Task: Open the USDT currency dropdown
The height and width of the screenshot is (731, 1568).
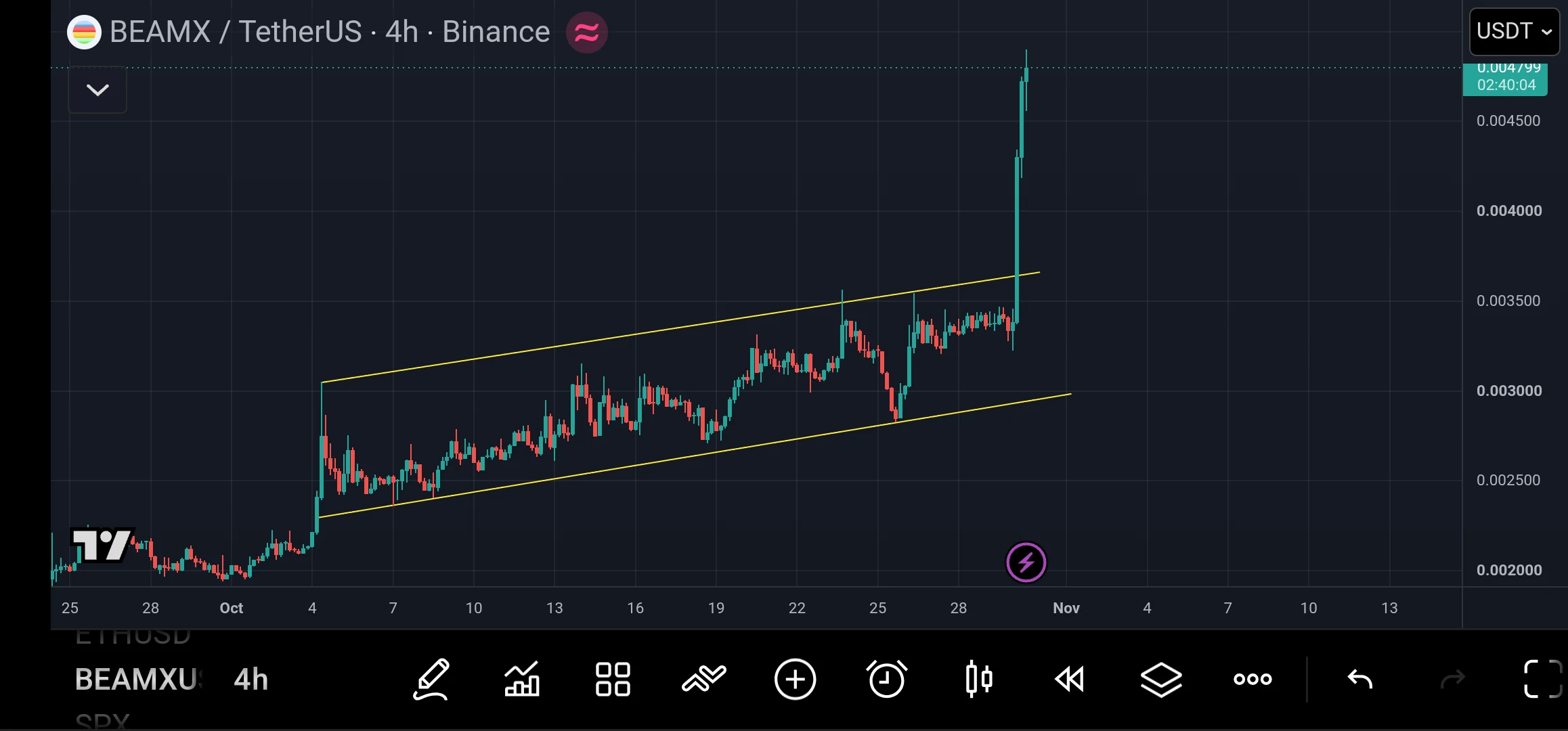Action: coord(1515,31)
